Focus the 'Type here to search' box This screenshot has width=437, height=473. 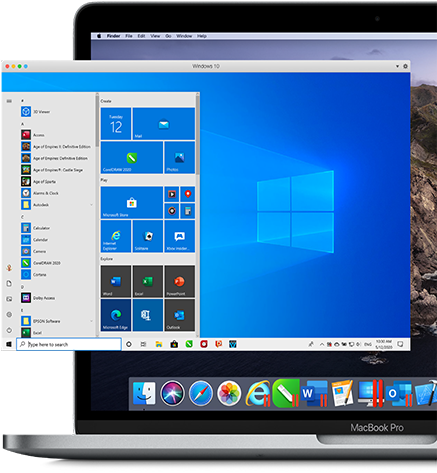pos(69,344)
